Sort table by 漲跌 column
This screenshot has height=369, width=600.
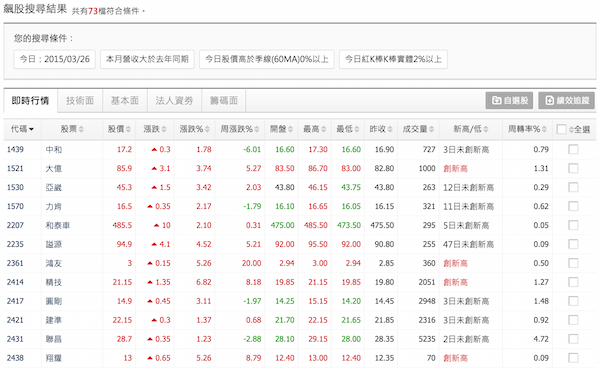[155, 129]
